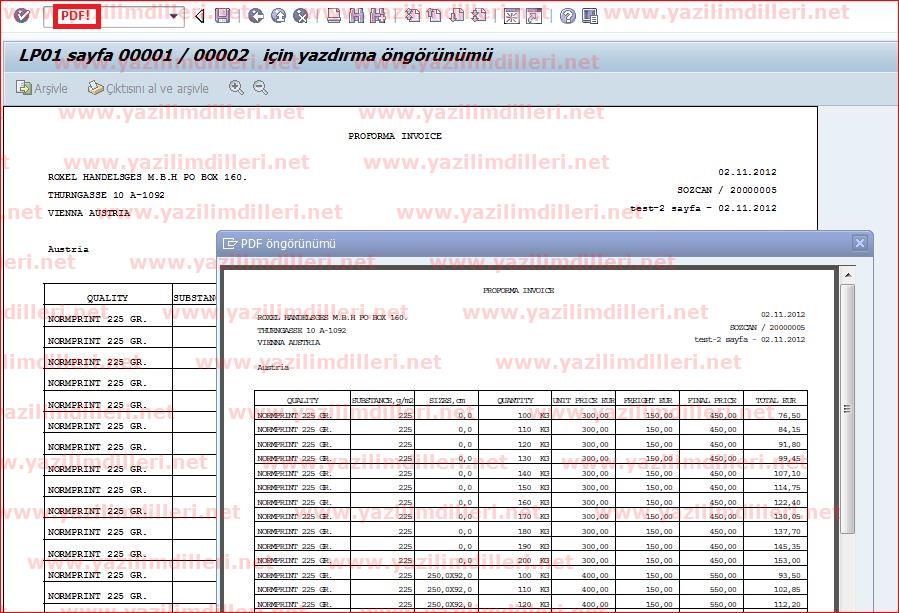Create a new session with the star-window icon
Screen dimensions: 899x613
(511, 16)
